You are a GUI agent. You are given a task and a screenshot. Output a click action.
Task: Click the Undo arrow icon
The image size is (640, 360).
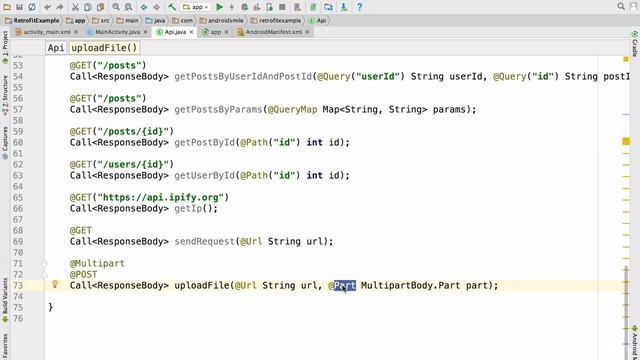coord(47,7)
